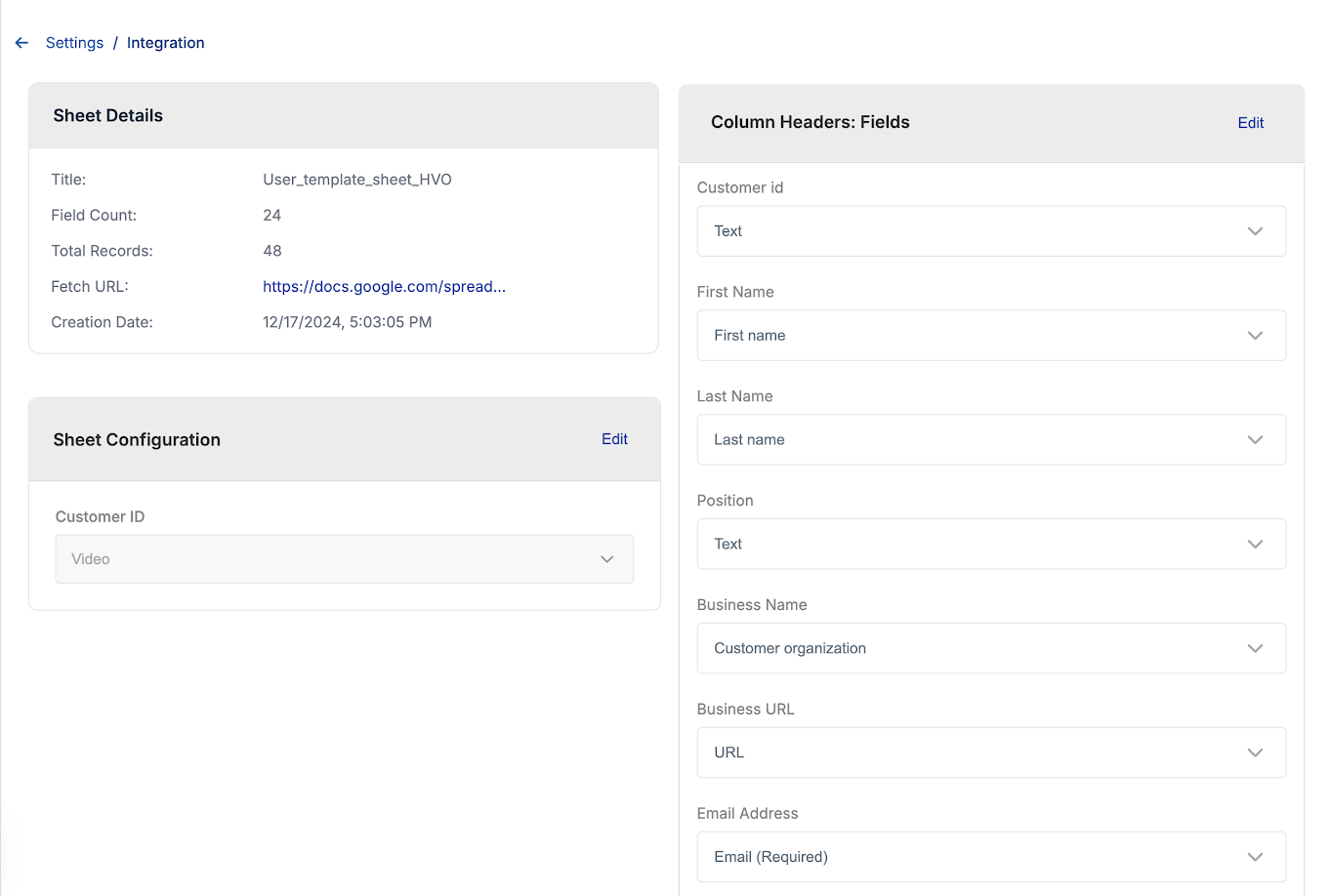Click the back arrow icon
The height and width of the screenshot is (896, 1331).
pyautogui.click(x=21, y=43)
